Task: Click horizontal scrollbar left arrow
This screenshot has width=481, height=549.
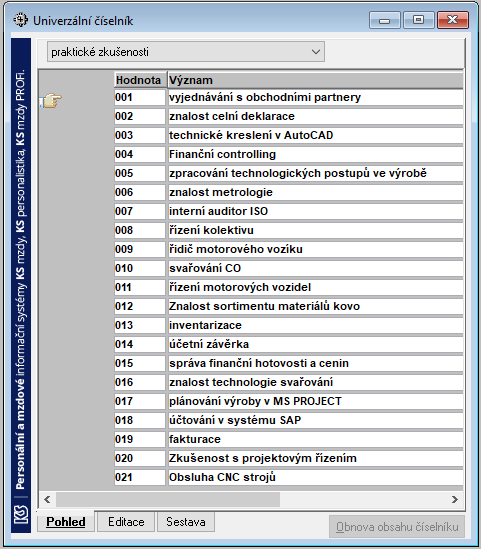Action: pyautogui.click(x=47, y=499)
